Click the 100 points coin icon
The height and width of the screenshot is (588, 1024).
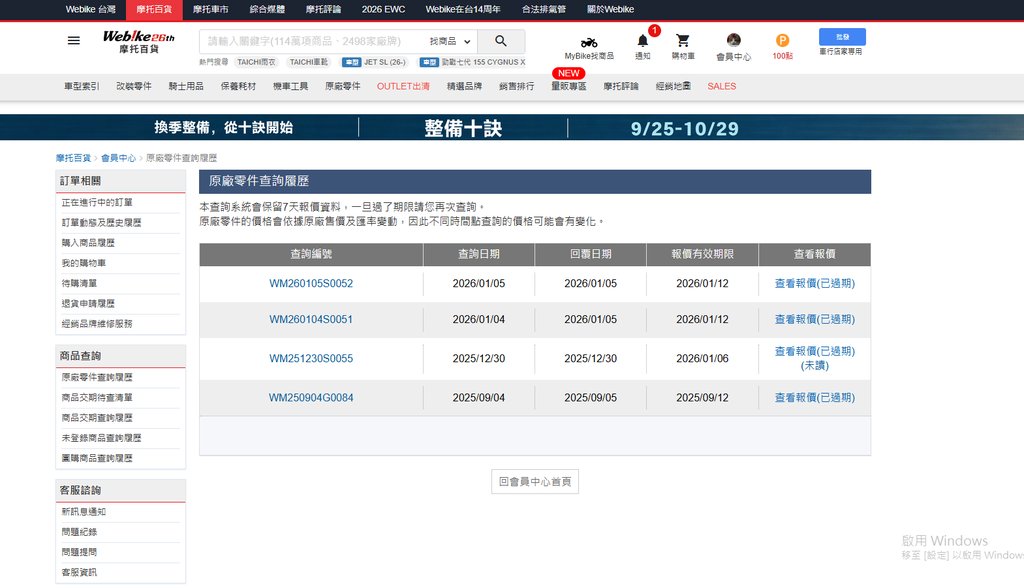point(782,41)
